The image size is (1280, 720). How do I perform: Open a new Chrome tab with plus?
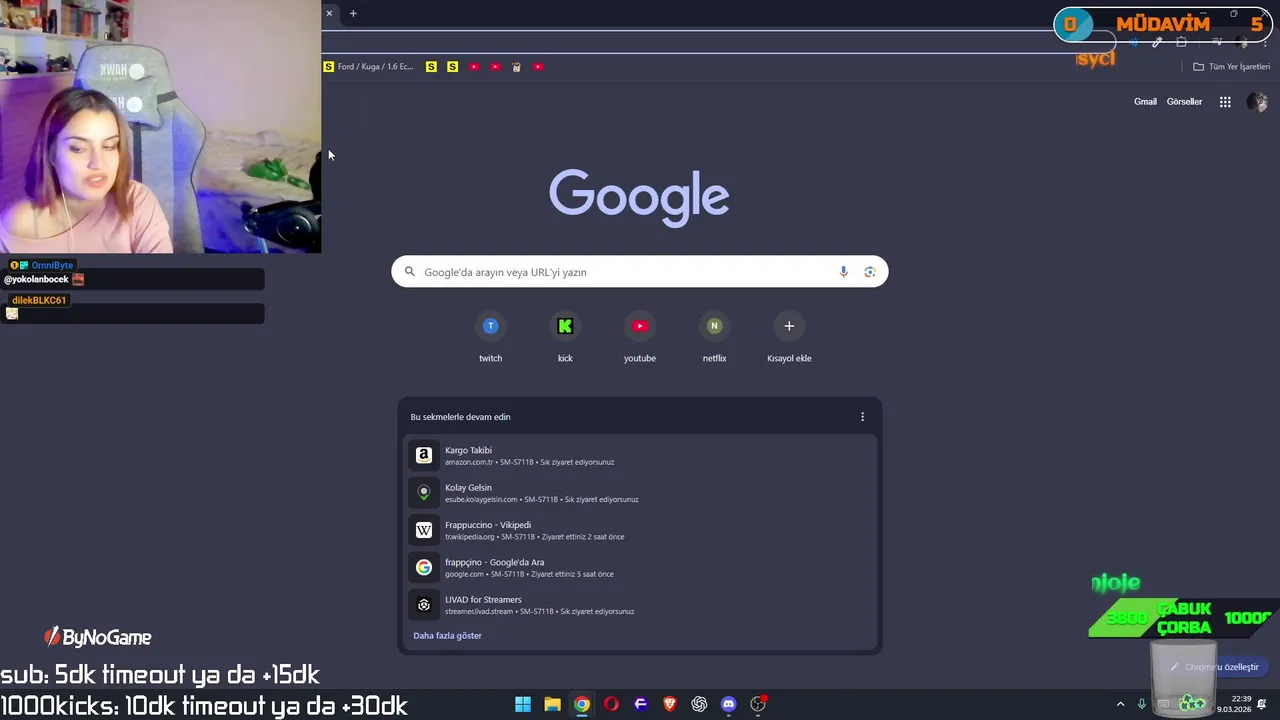point(353,13)
